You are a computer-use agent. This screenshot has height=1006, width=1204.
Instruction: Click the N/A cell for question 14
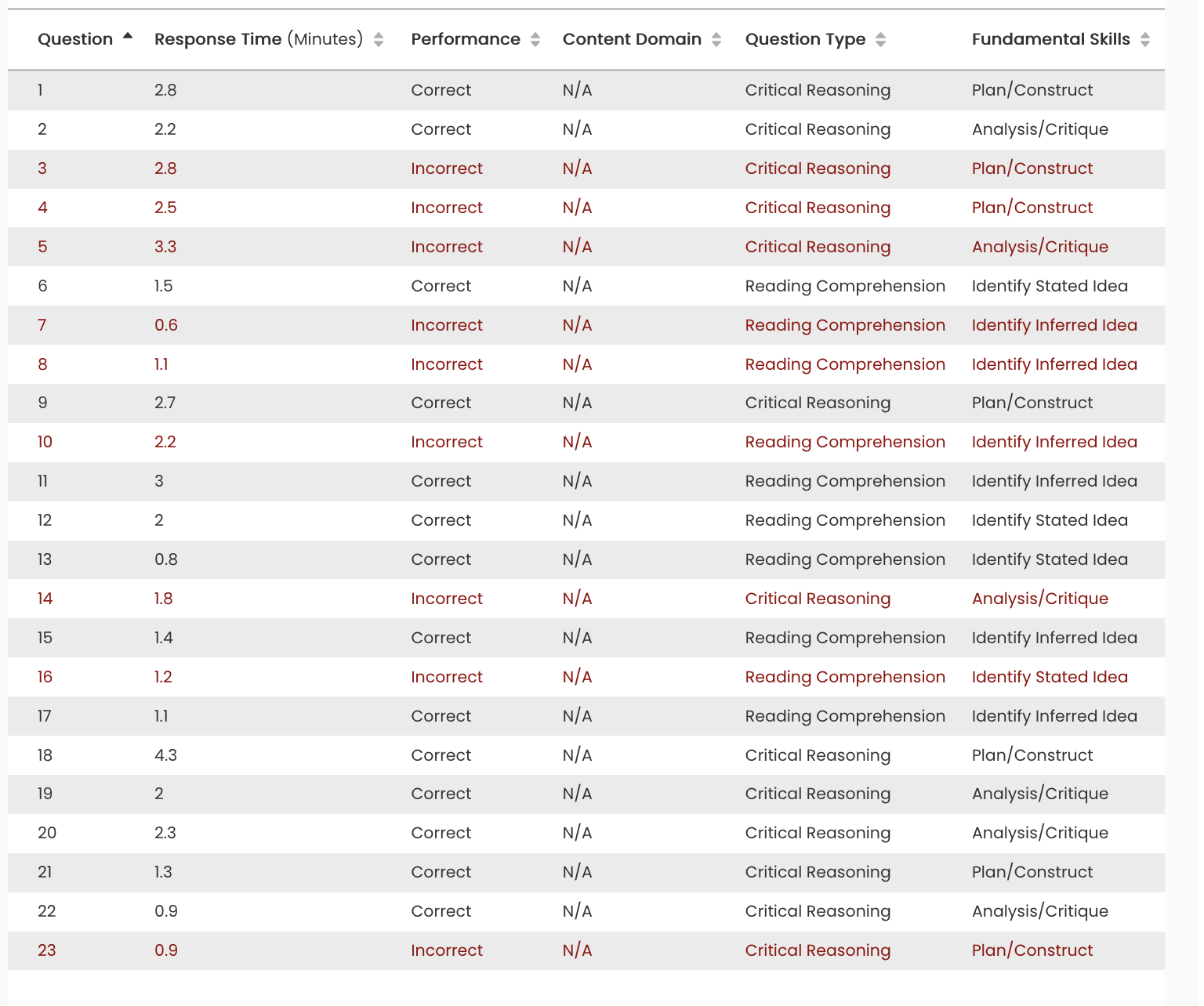pos(577,599)
